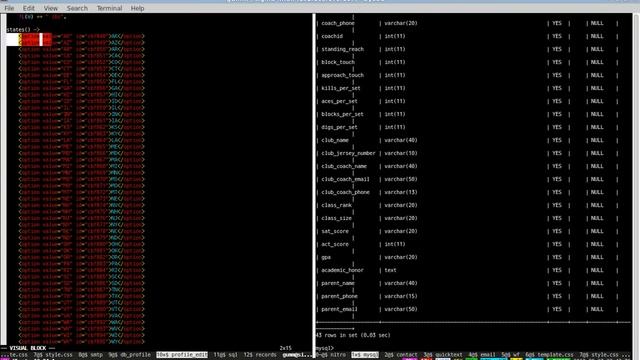
Task: Click the digs_per_set field name
Action: click(339, 127)
